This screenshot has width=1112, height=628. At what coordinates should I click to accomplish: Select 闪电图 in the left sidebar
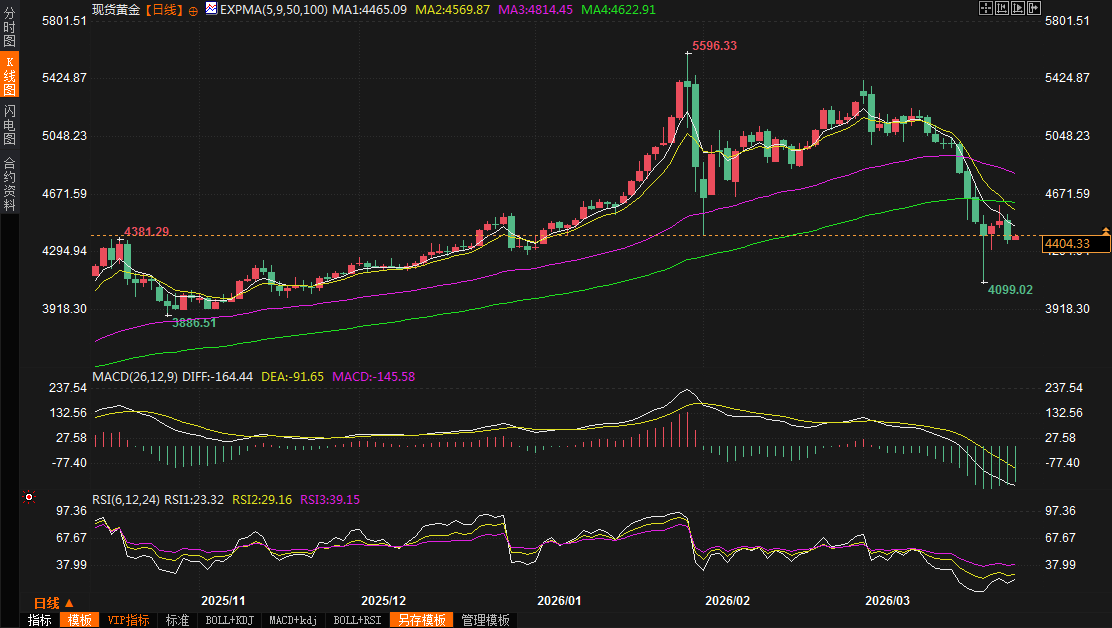9,125
